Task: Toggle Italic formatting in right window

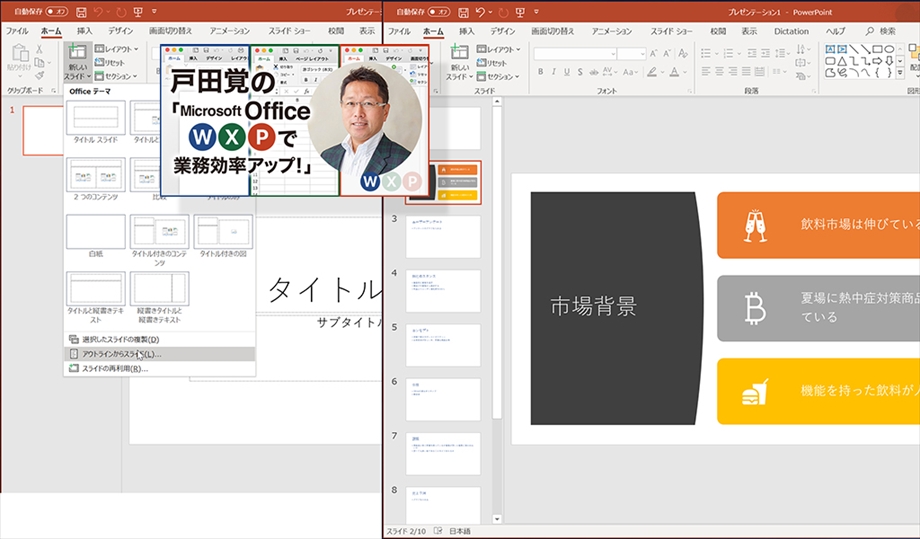Action: 553,72
